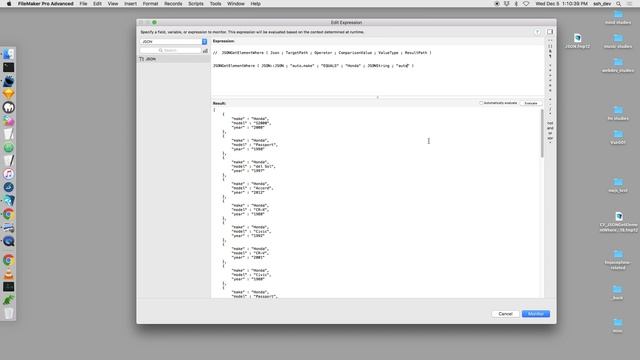Open the MAMP elephant icon in Dock
The width and height of the screenshot is (640, 360).
point(9,107)
